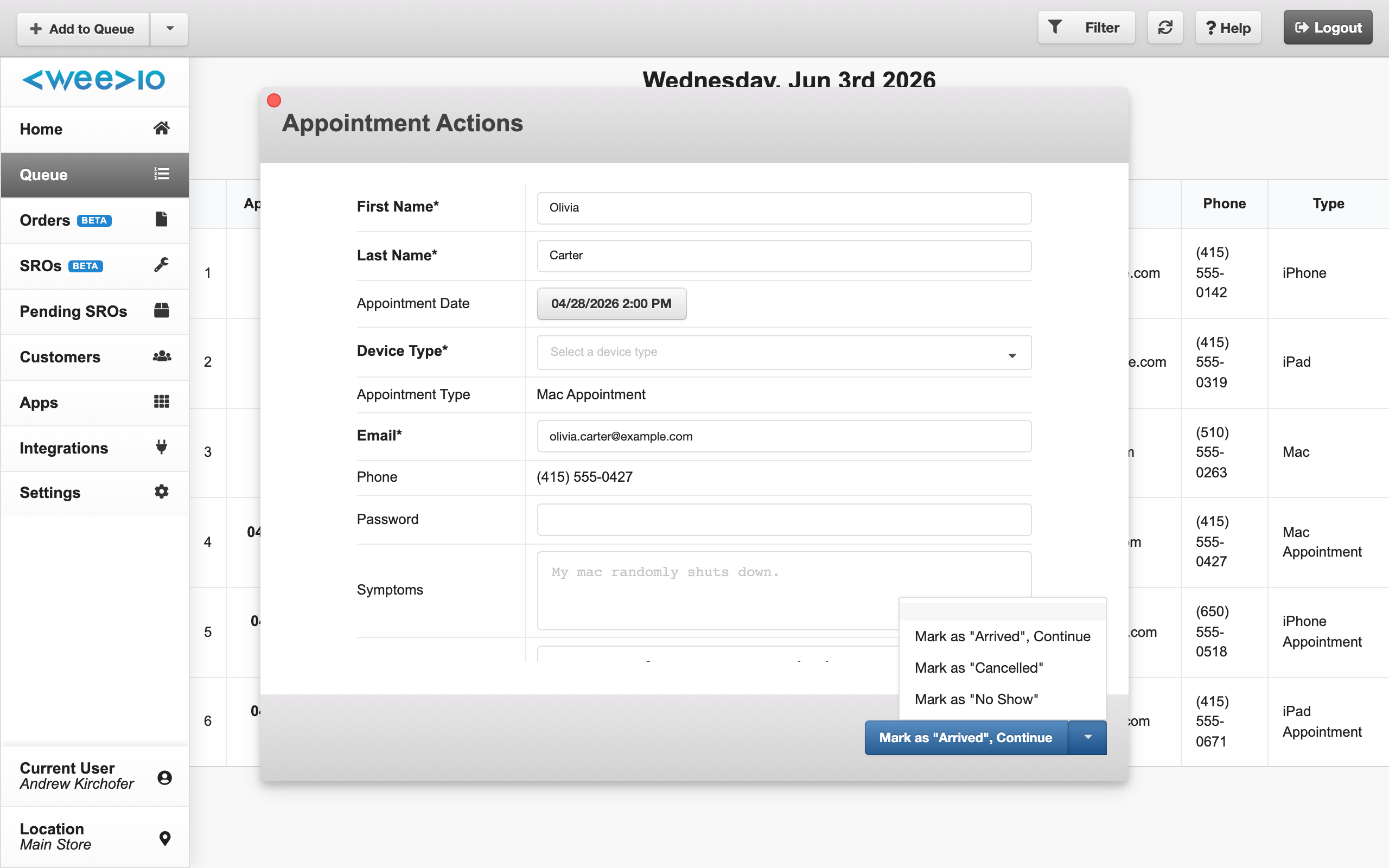Click the Logout exit-arrow icon

tap(1301, 27)
